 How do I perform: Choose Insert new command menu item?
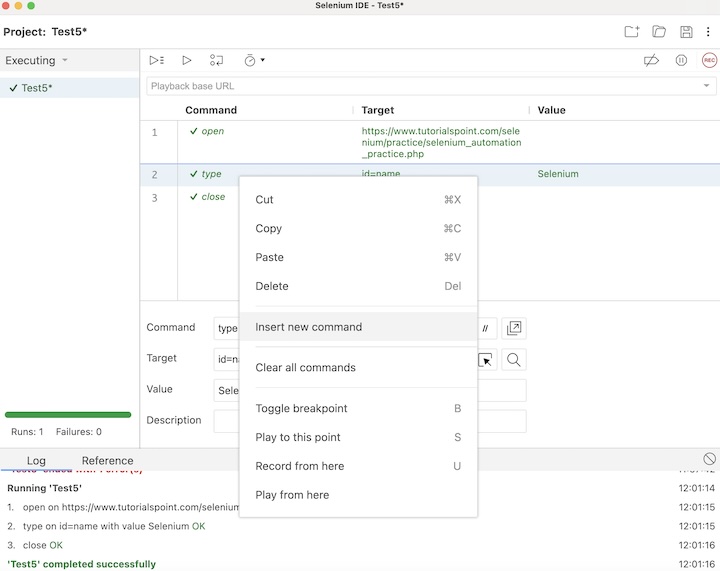308,327
